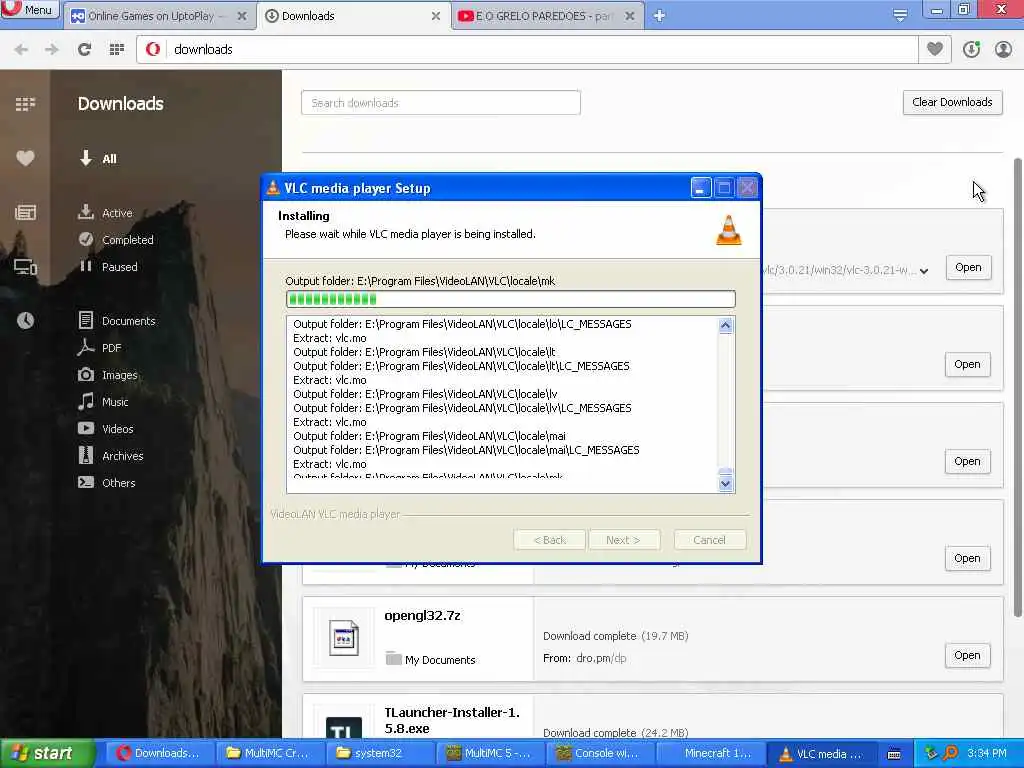
Task: Filter downloads by Documents
Action: pos(117,321)
